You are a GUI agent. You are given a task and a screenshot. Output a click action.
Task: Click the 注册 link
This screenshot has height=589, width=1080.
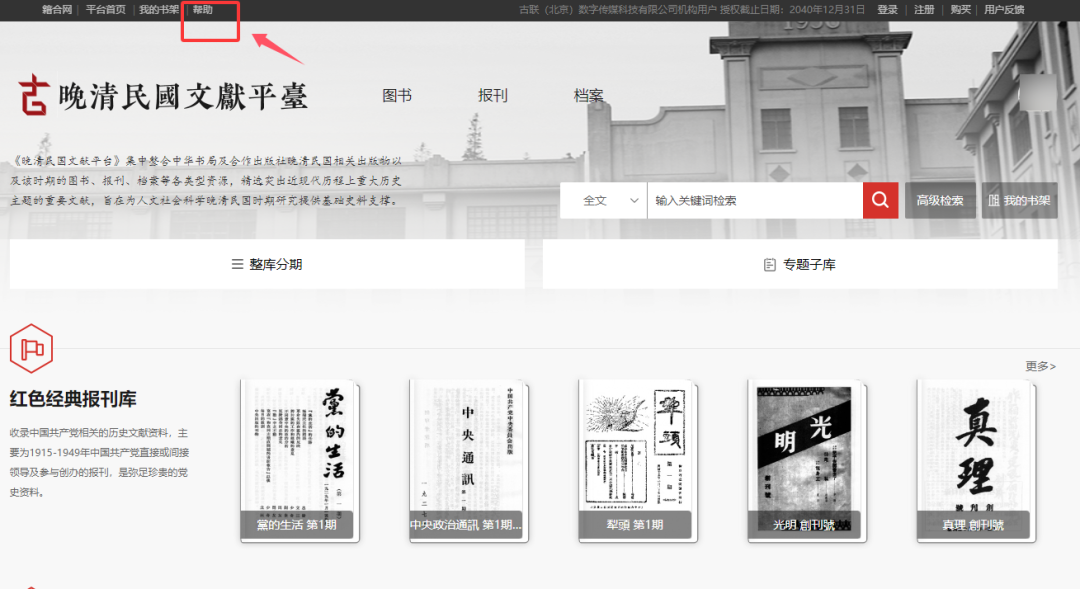pyautogui.click(x=924, y=10)
